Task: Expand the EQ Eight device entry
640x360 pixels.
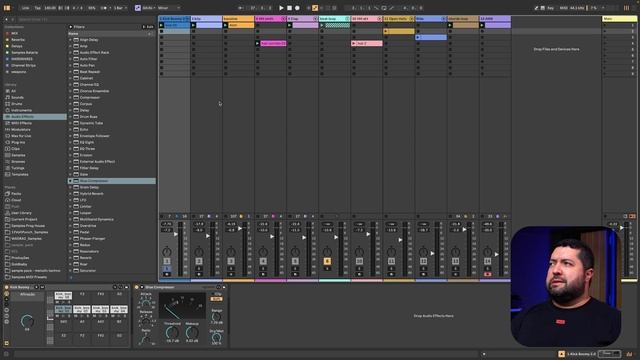Action: (x=70, y=142)
